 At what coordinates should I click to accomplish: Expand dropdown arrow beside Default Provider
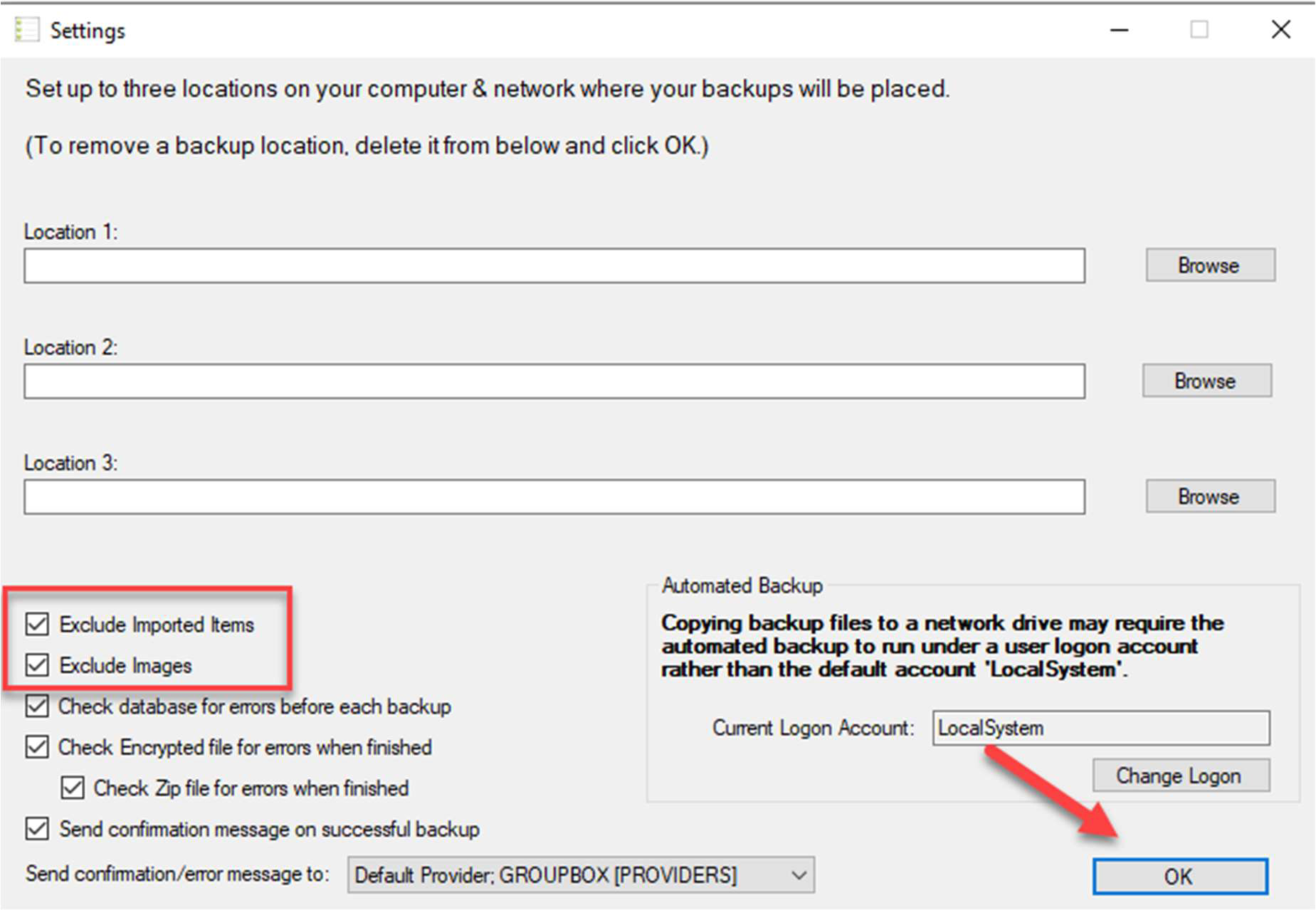point(799,874)
